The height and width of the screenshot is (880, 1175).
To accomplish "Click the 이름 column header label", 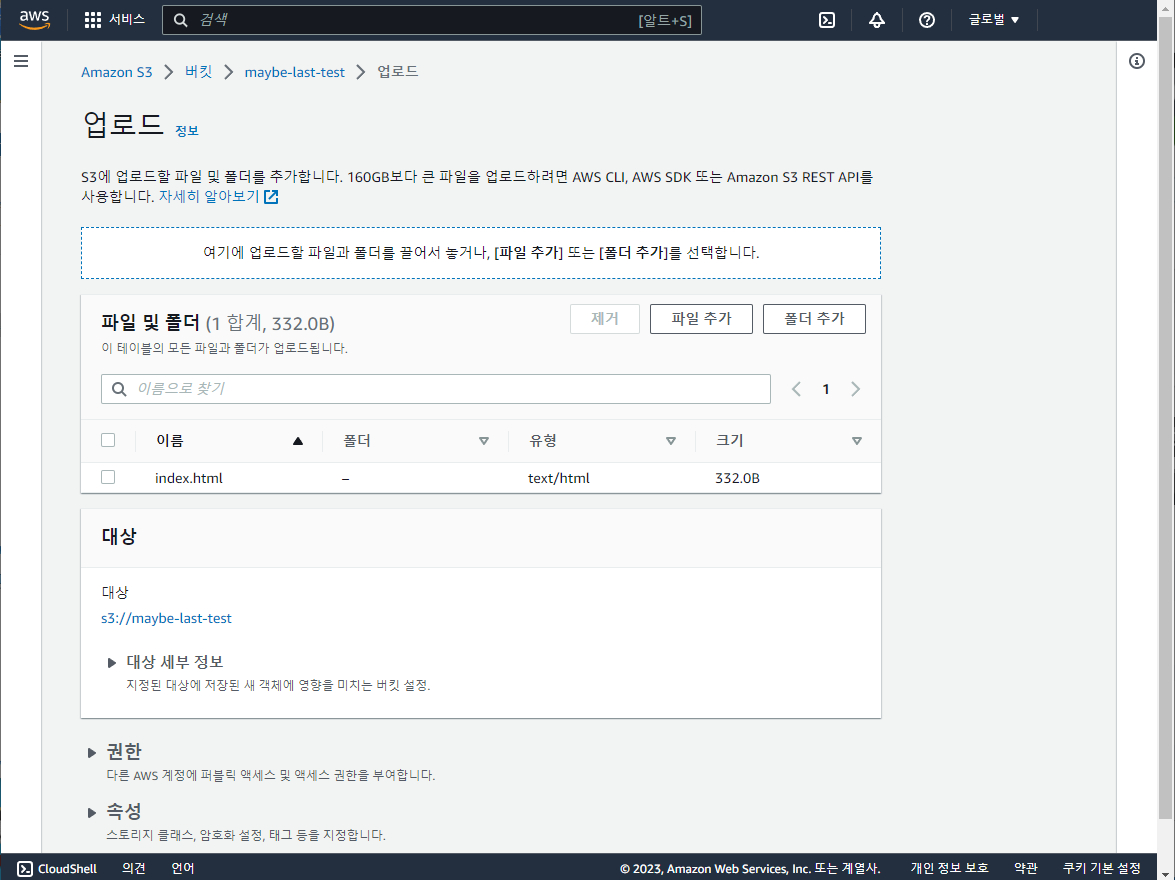I will (170, 441).
